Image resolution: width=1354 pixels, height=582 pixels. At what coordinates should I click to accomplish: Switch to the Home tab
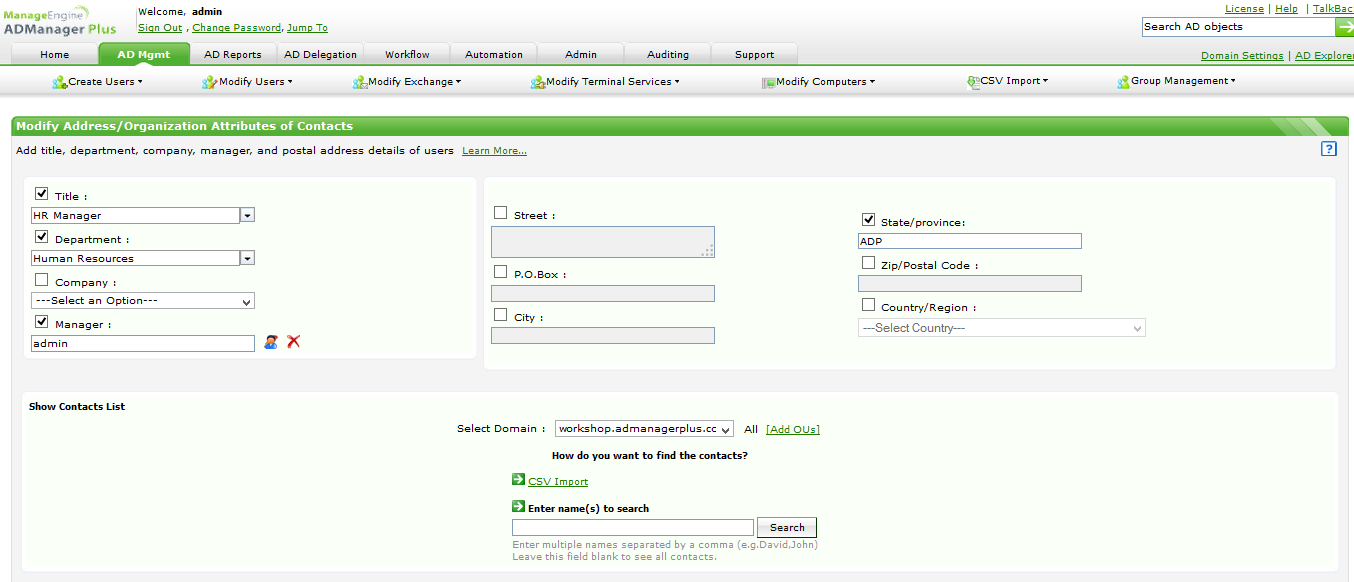55,55
